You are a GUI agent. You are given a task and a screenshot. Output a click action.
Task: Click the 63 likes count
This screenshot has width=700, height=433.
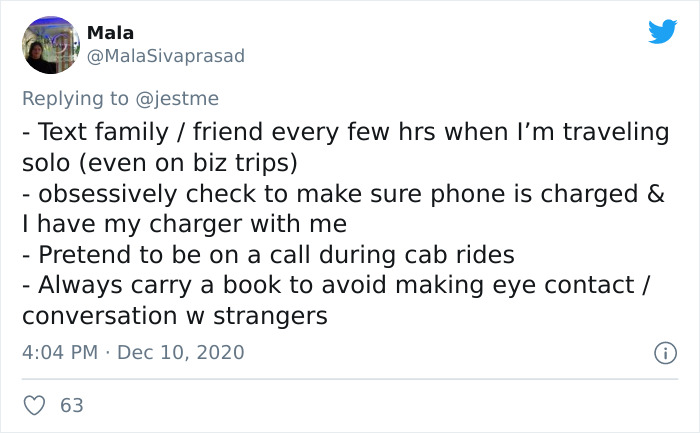(72, 405)
